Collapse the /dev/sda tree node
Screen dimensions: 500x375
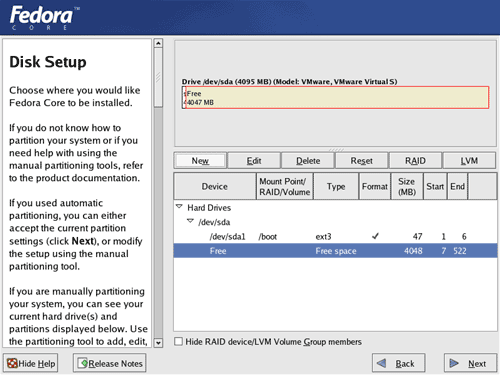tap(190, 221)
